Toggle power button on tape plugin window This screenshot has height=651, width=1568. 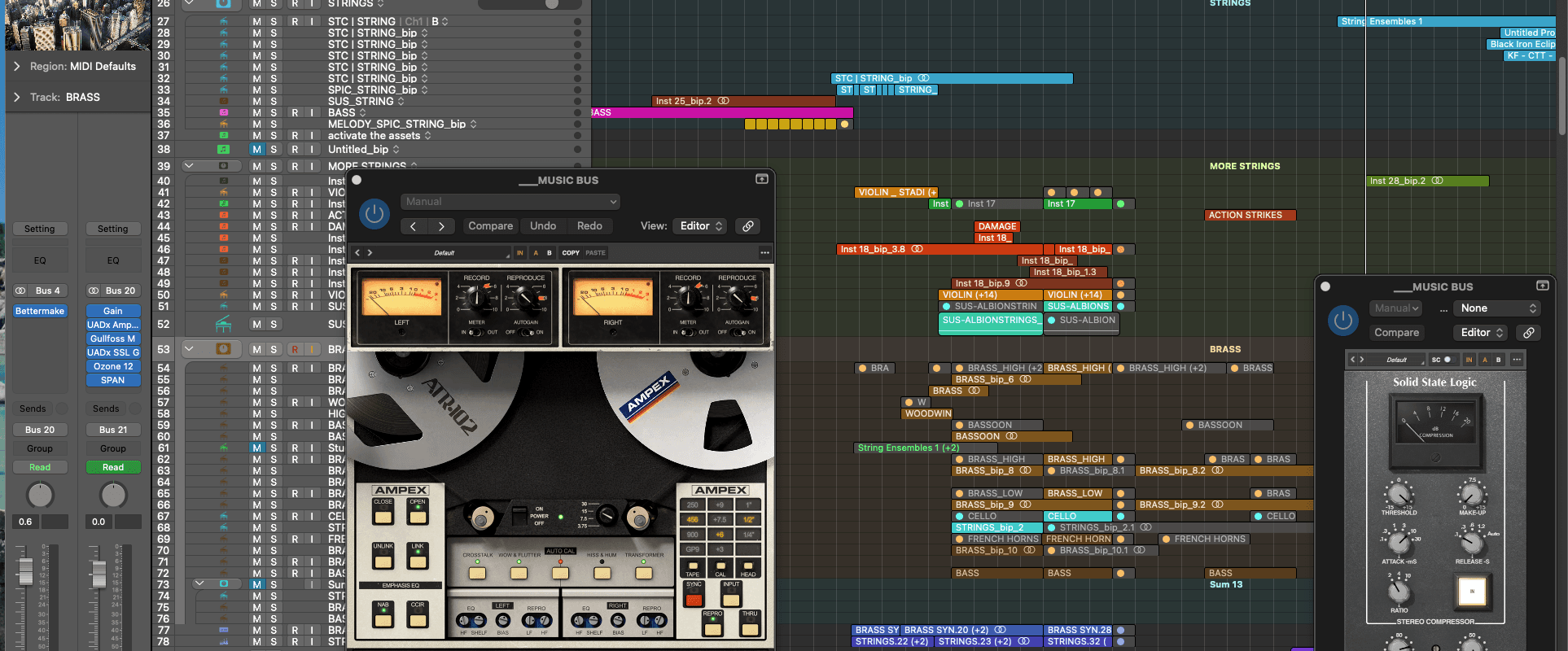pyautogui.click(x=374, y=214)
